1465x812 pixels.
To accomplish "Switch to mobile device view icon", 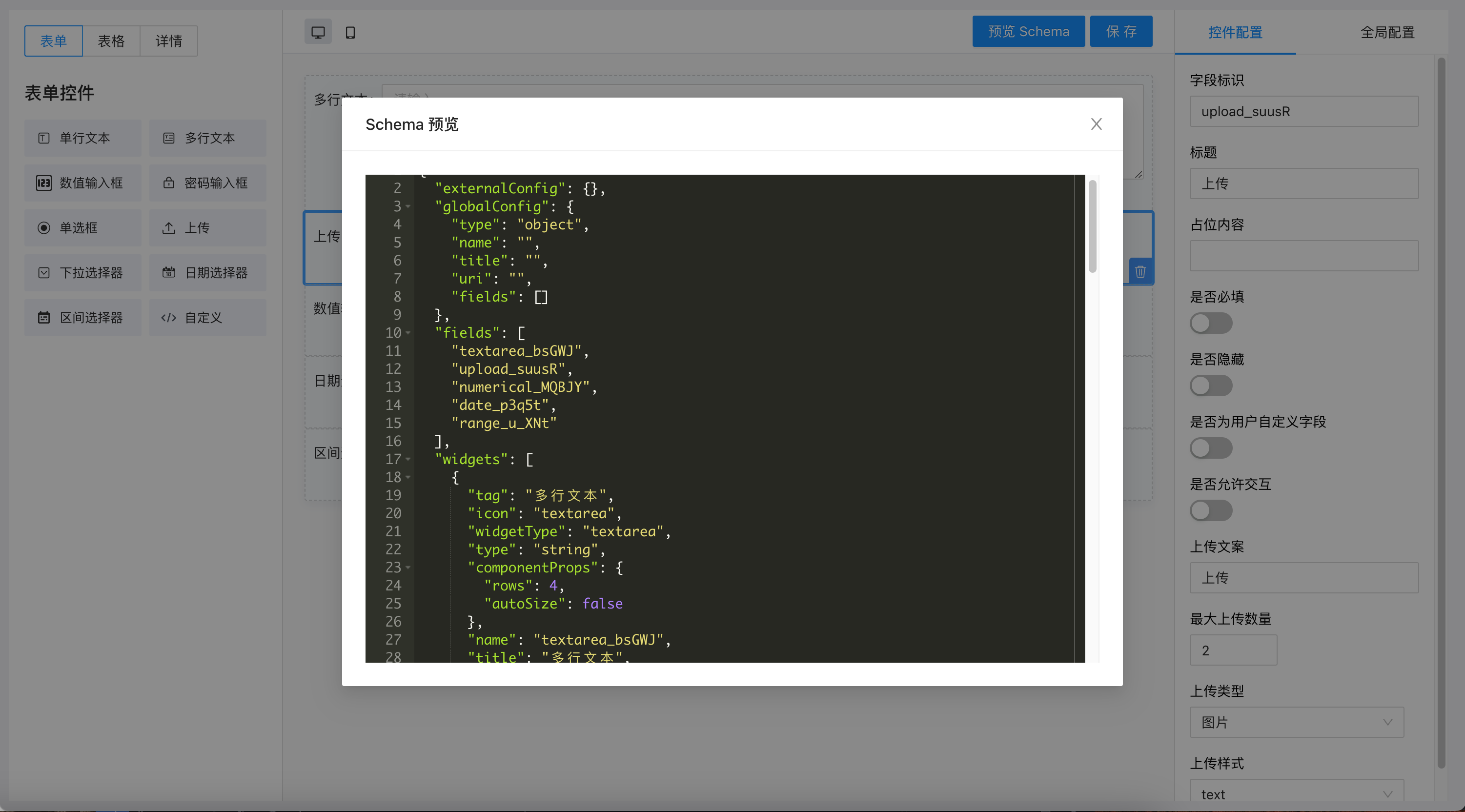I will pos(350,32).
